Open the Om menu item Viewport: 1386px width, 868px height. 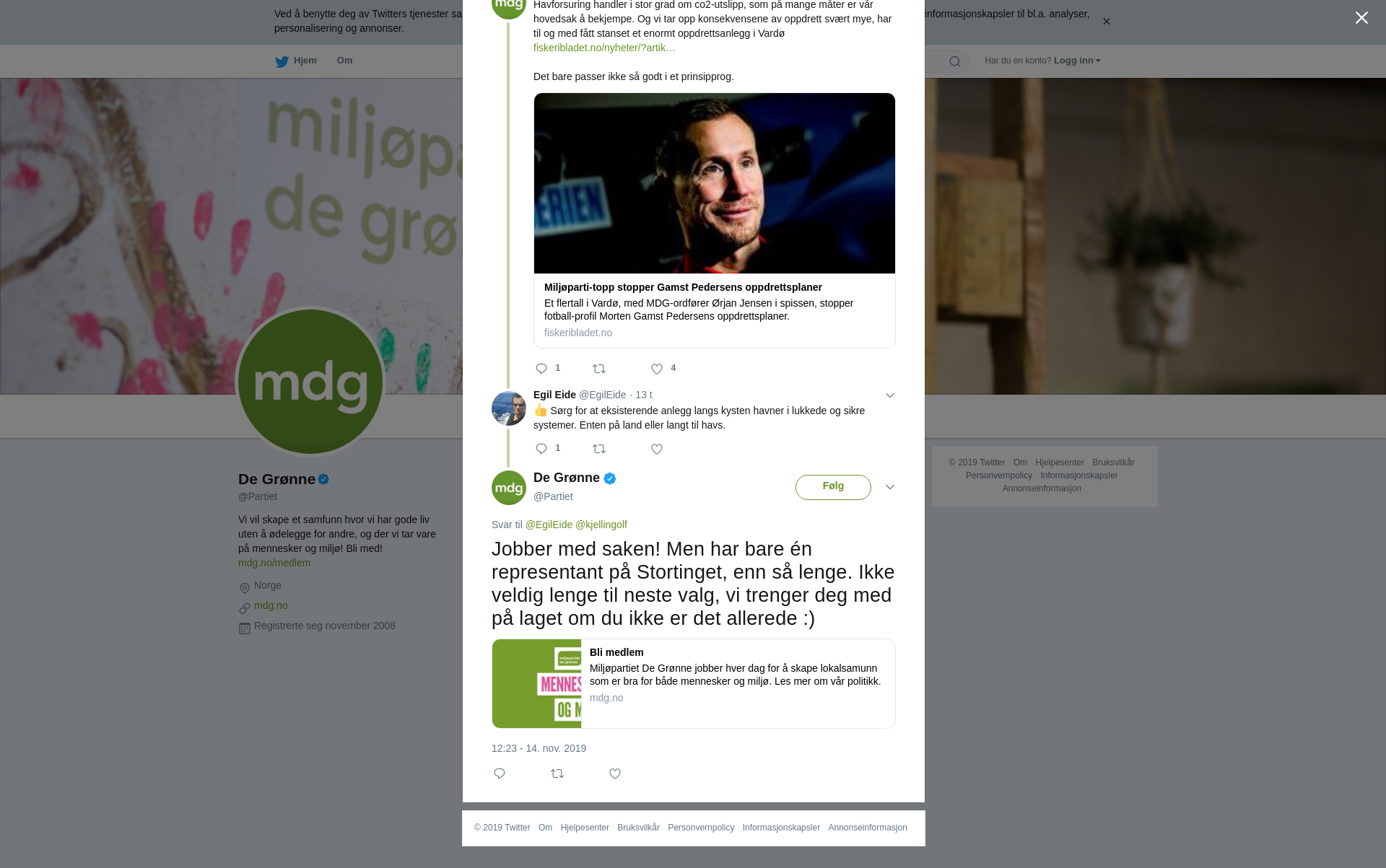[x=344, y=61]
